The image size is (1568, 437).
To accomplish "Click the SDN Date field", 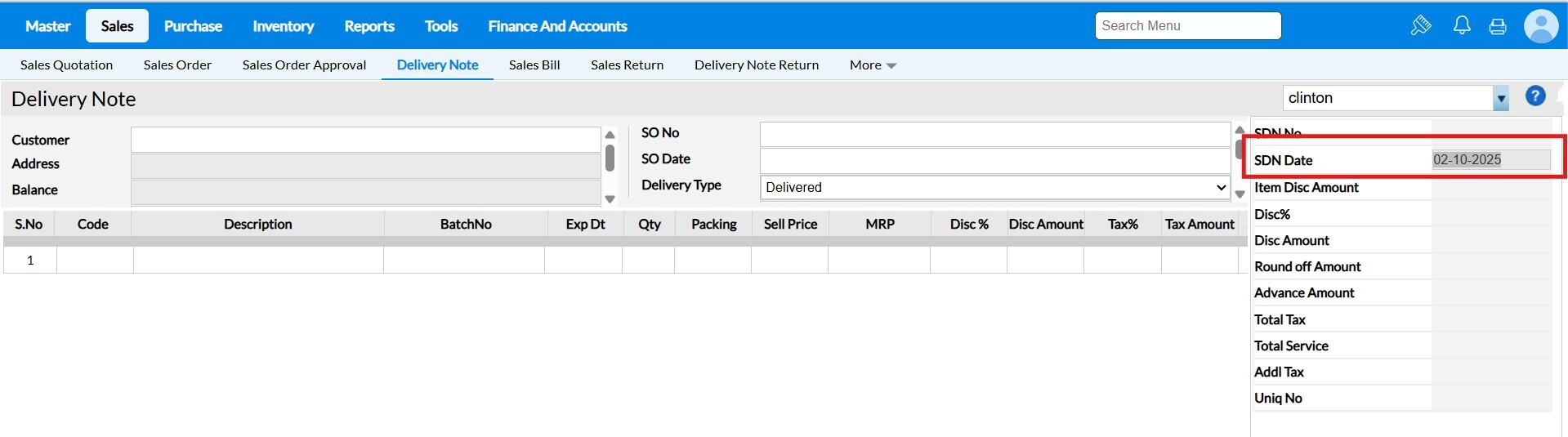I will click(1490, 160).
